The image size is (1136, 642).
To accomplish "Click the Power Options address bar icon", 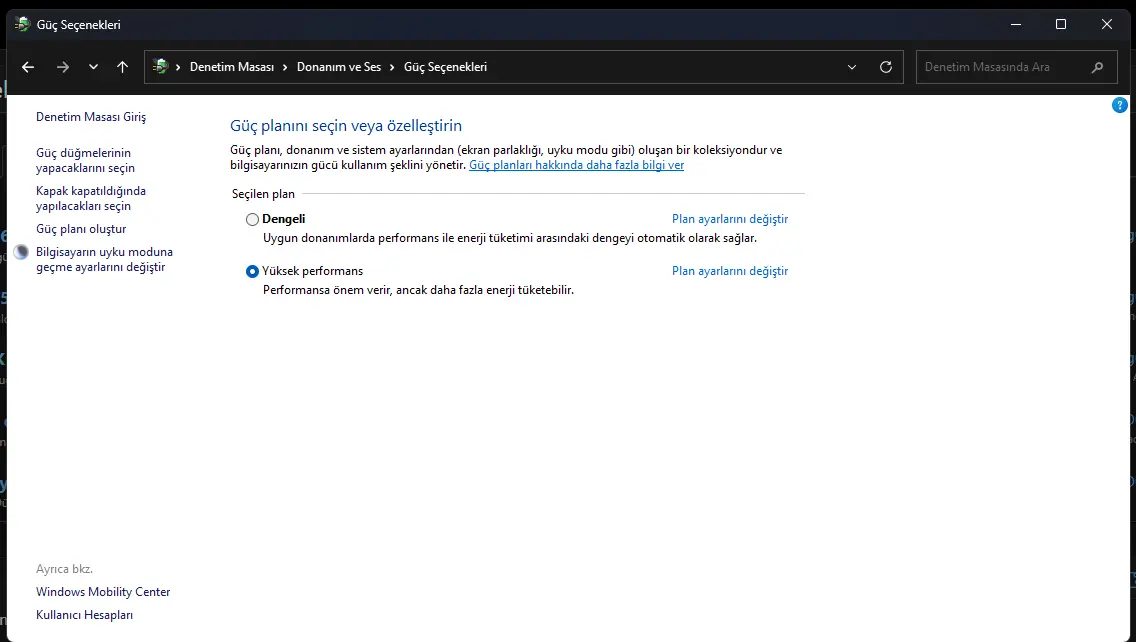I will pyautogui.click(x=161, y=67).
